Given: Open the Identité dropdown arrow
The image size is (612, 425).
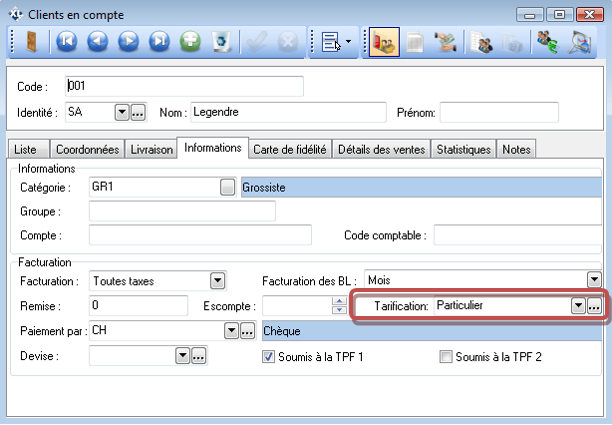Looking at the screenshot, I should pyautogui.click(x=122, y=112).
